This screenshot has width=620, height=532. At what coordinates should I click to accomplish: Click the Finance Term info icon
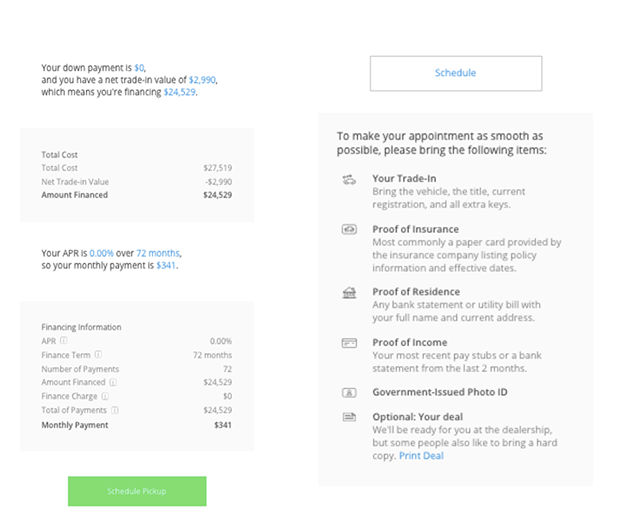click(x=98, y=355)
